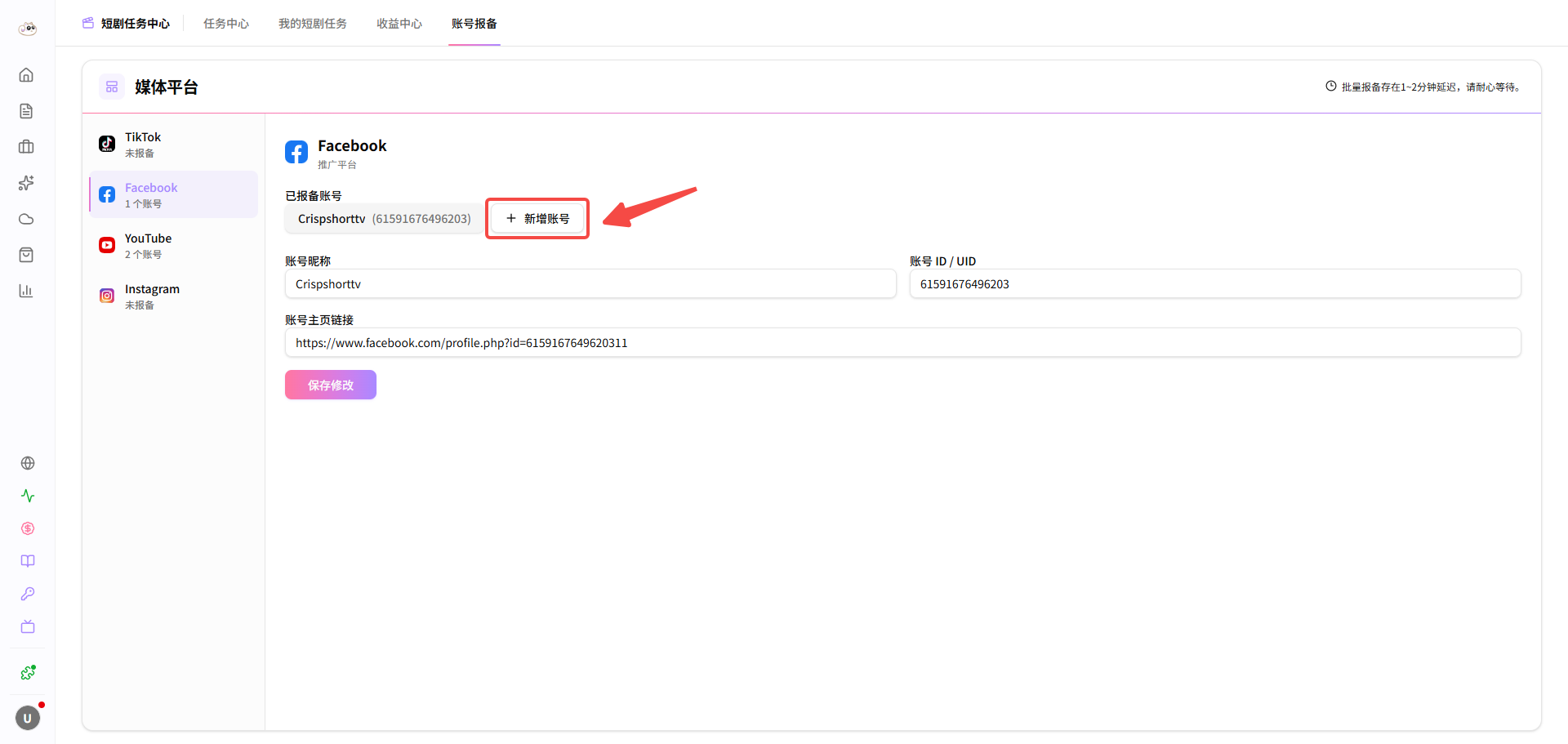The height and width of the screenshot is (744, 1568).
Task: Open the bar chart icon in the sidebar
Action: [x=26, y=291]
